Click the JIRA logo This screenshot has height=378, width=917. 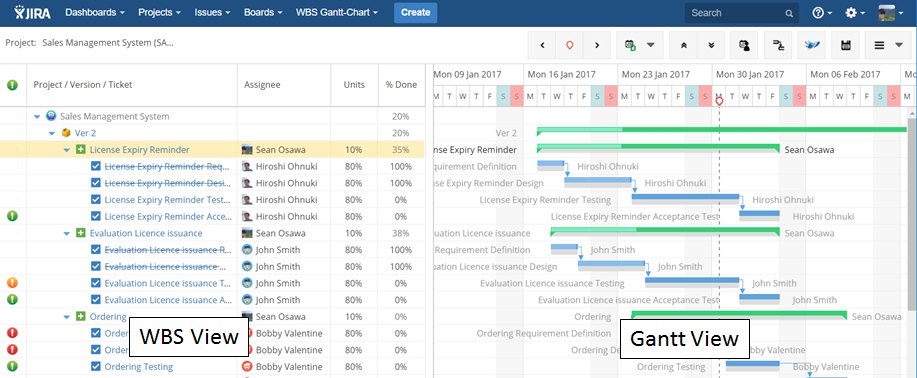(33, 12)
